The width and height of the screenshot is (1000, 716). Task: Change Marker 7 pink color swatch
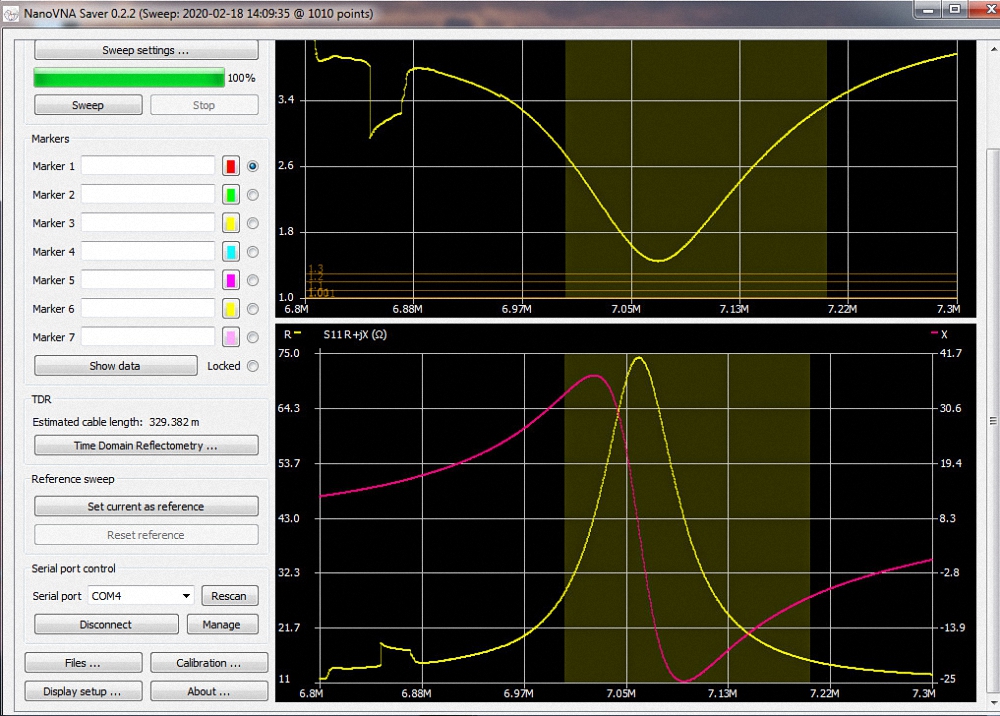(x=231, y=337)
